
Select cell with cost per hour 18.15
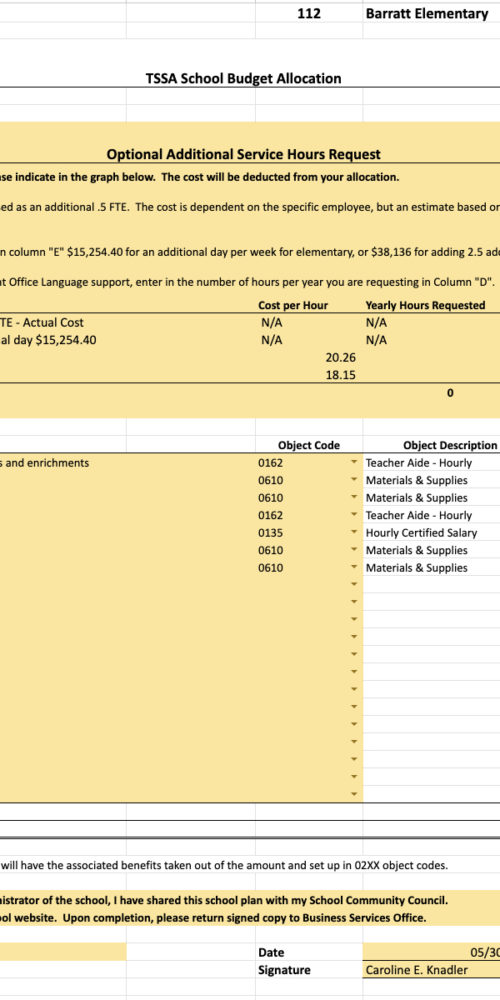[x=309, y=375]
